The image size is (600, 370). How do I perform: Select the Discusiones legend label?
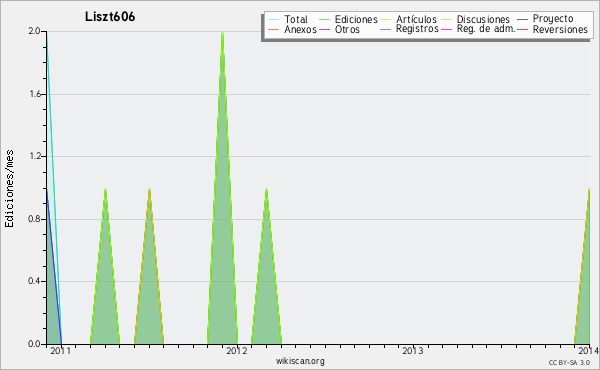click(483, 19)
